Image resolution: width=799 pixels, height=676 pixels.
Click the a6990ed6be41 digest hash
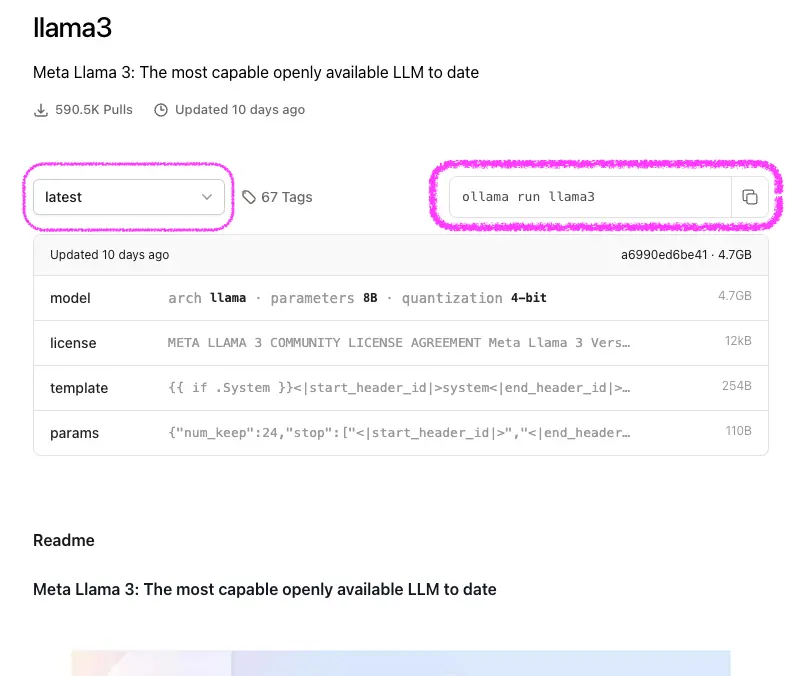[664, 255]
